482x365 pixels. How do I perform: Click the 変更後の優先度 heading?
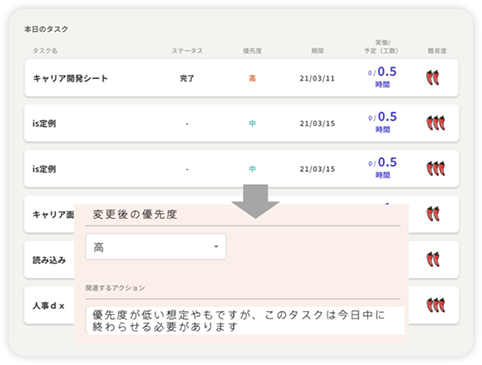[135, 214]
